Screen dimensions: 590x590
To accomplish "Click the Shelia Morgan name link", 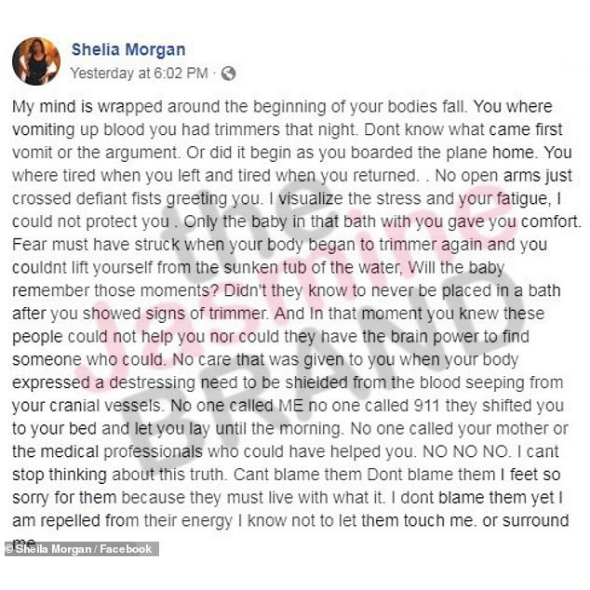I will click(128, 50).
